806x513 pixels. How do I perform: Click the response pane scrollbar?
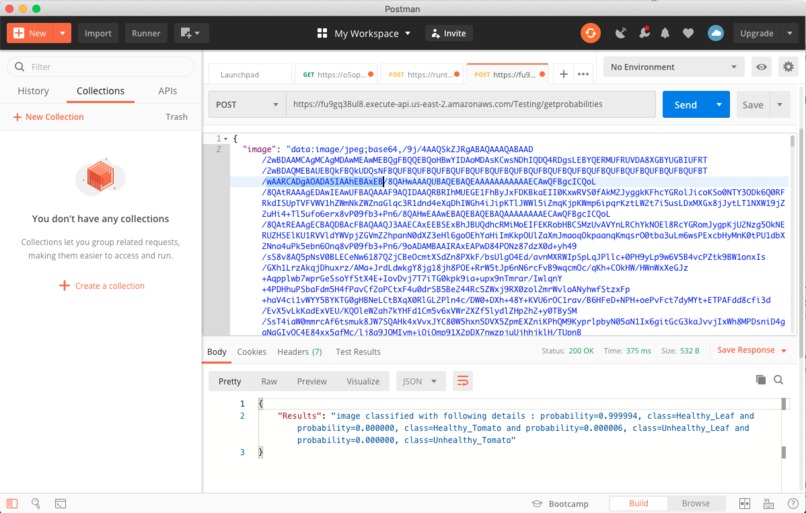(784, 403)
